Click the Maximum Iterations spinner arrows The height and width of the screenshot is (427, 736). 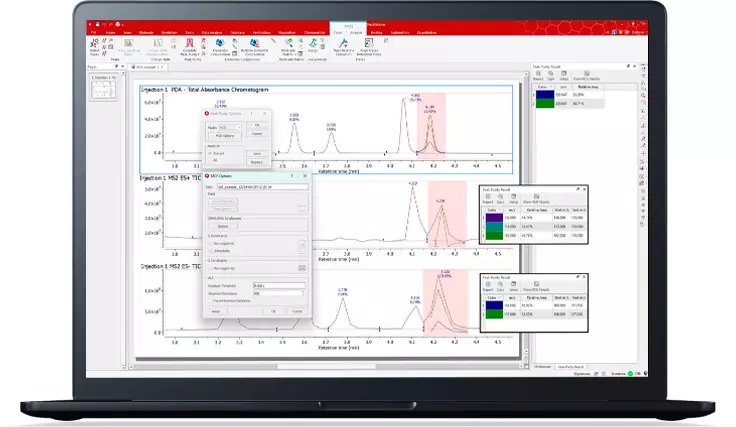[x=303, y=293]
